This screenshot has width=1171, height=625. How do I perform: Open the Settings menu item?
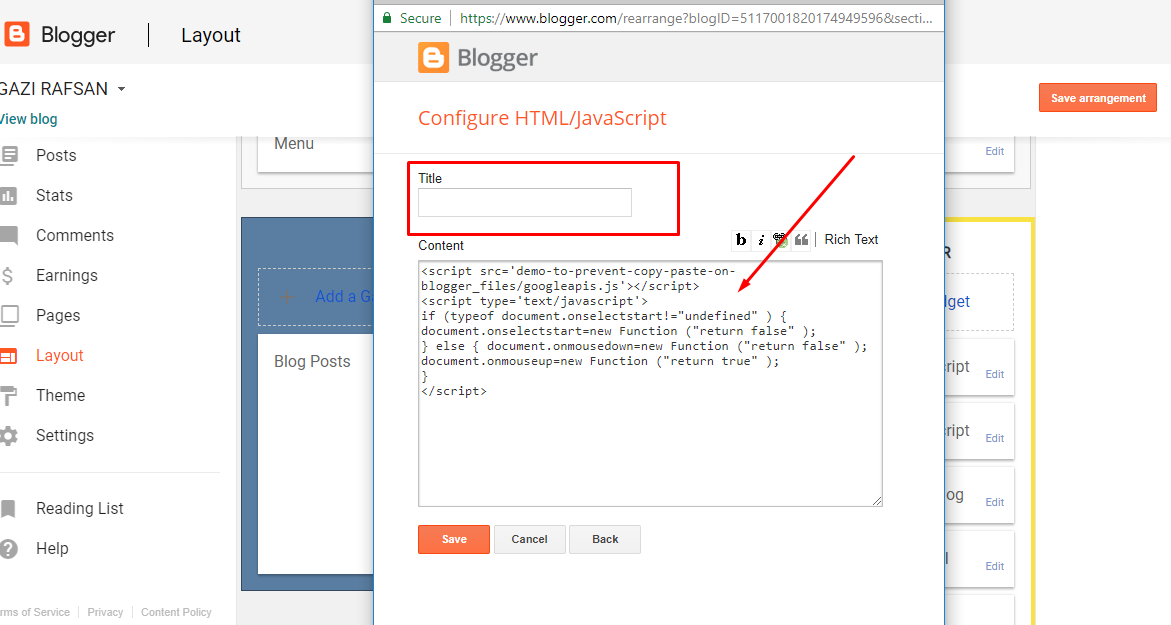pyautogui.click(x=65, y=435)
